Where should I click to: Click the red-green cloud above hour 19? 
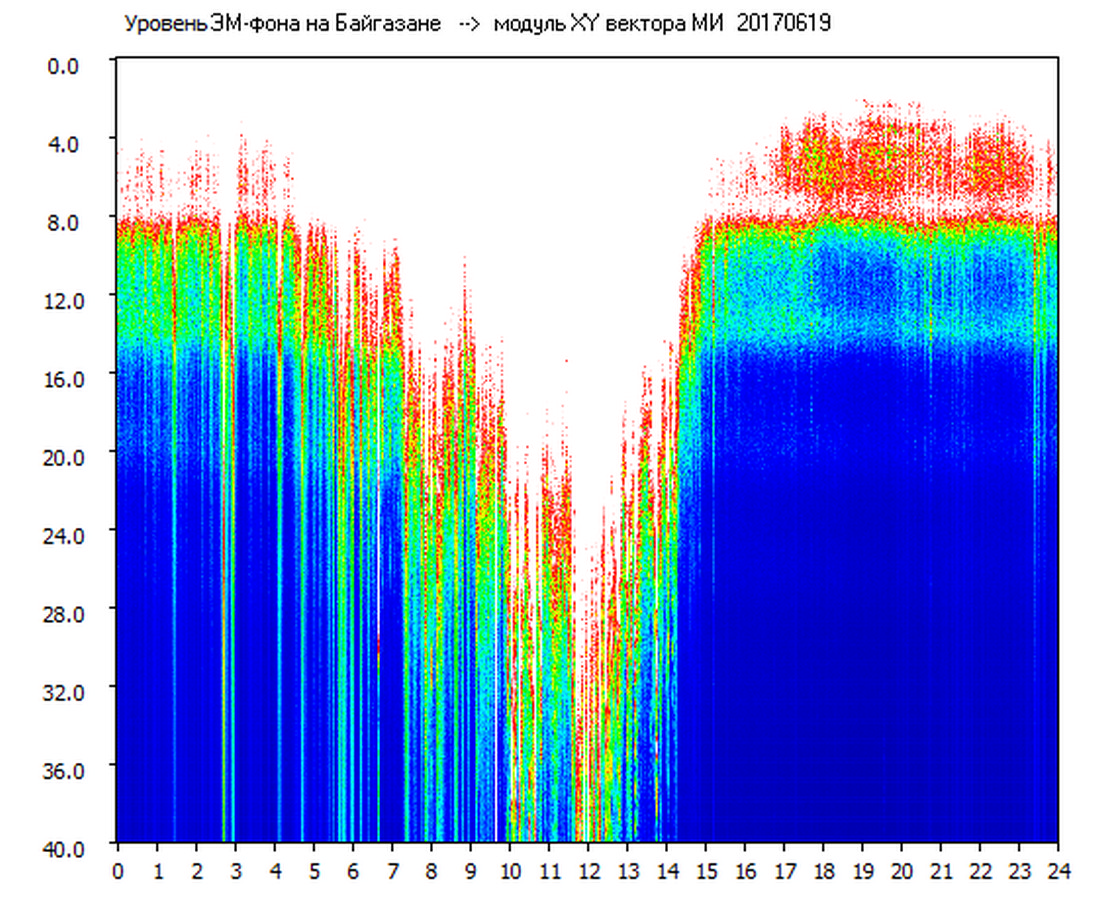tap(865, 160)
